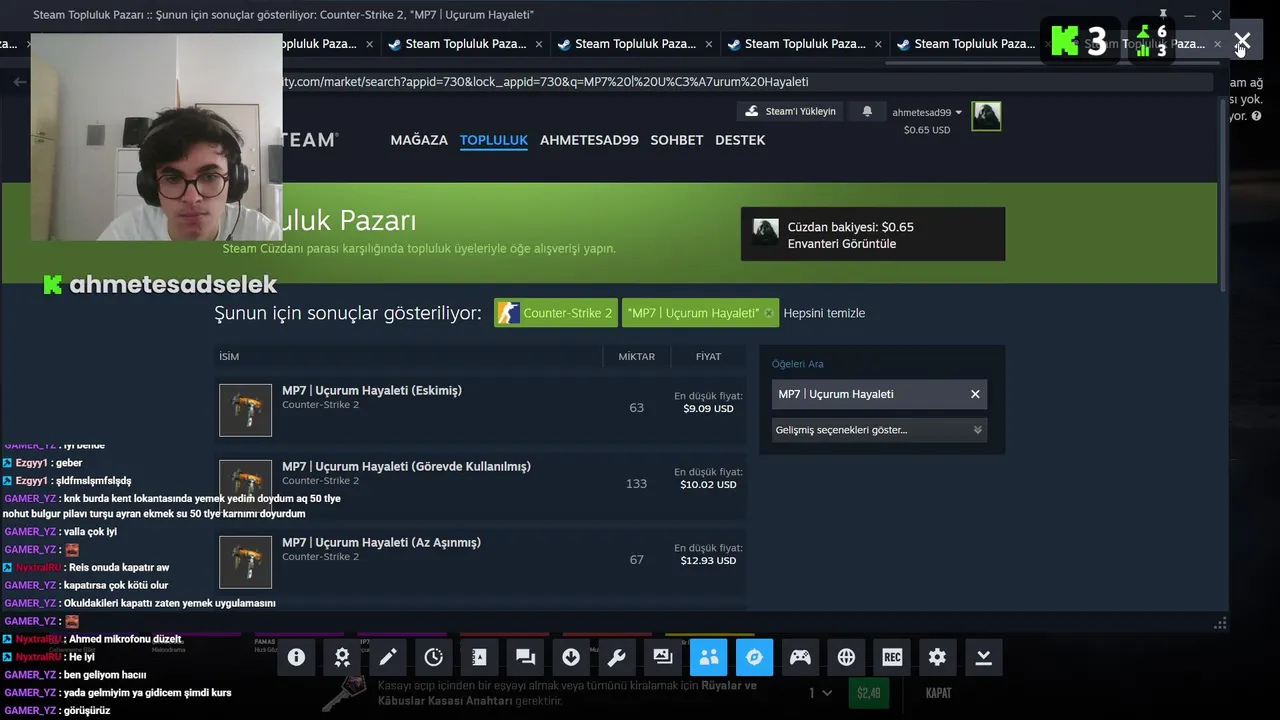This screenshot has height=720, width=1280.
Task: Open the guides book icon
Action: pyautogui.click(x=479, y=657)
